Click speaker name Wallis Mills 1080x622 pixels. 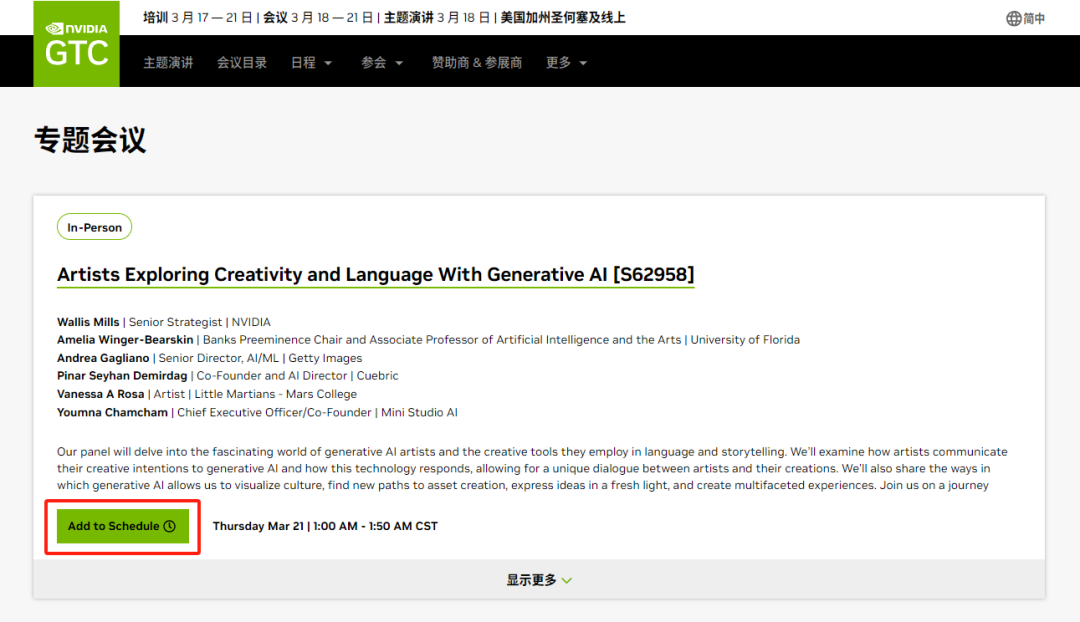pyautogui.click(x=88, y=322)
